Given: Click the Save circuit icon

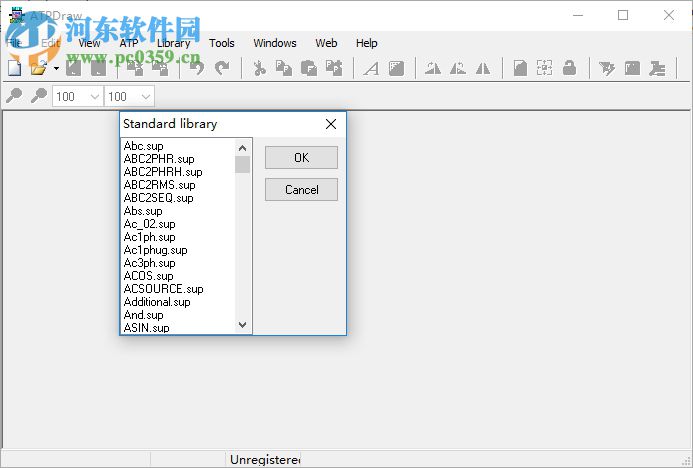Looking at the screenshot, I should (x=73, y=68).
